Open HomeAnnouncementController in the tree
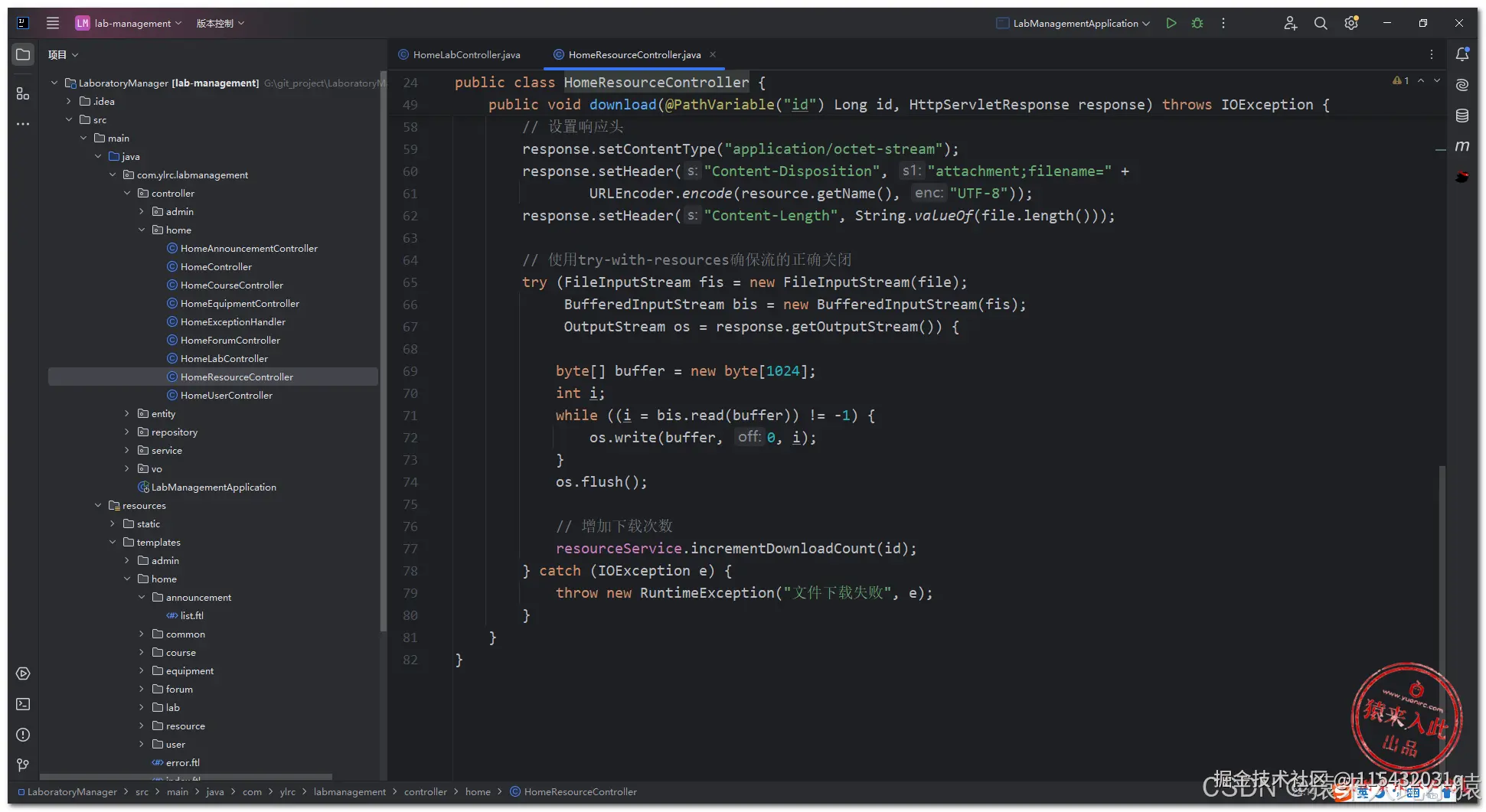 249,248
